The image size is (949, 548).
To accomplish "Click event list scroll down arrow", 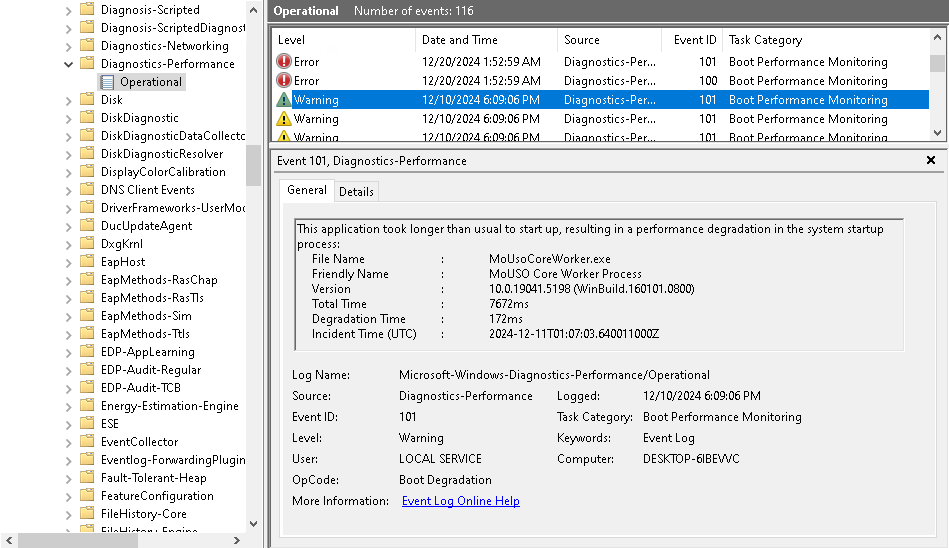I will [x=938, y=133].
